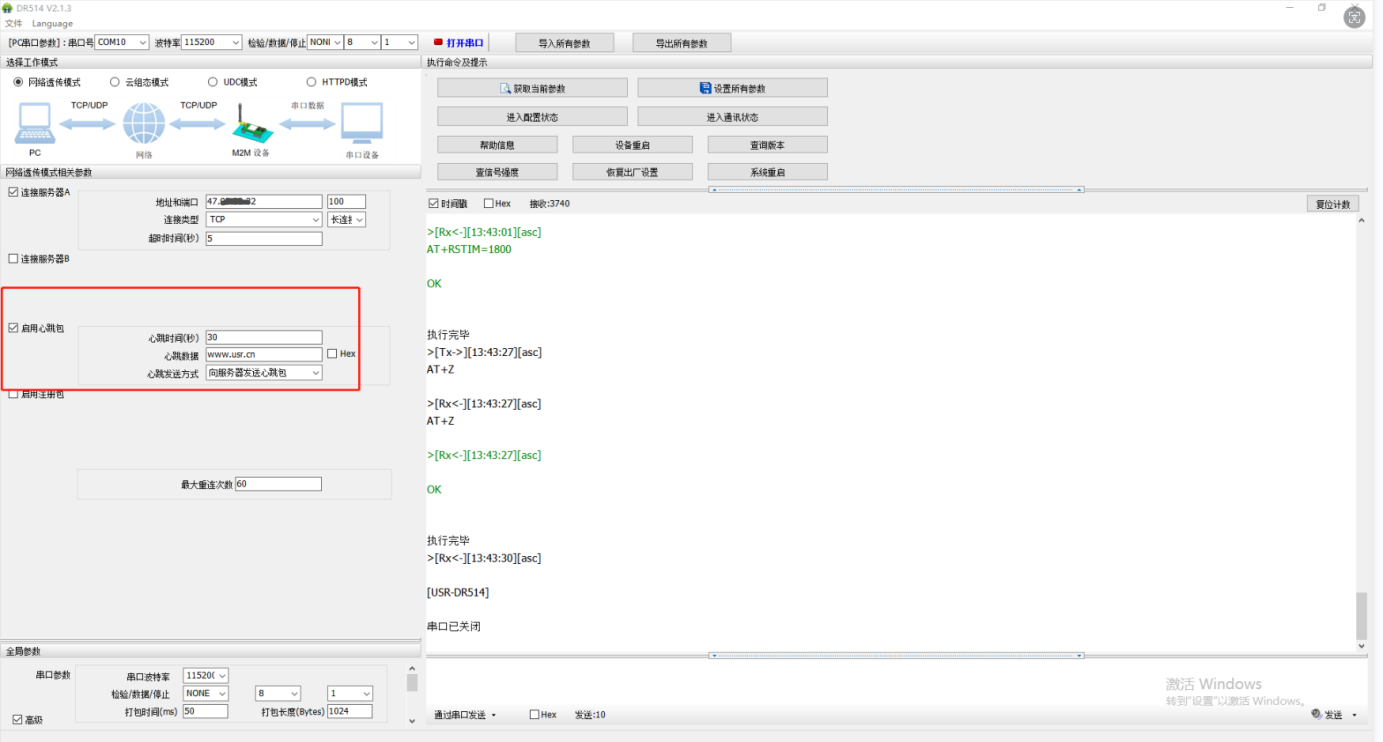The height and width of the screenshot is (742, 1383).
Task: Click the serial device monitor icon
Action: pyautogui.click(x=361, y=124)
